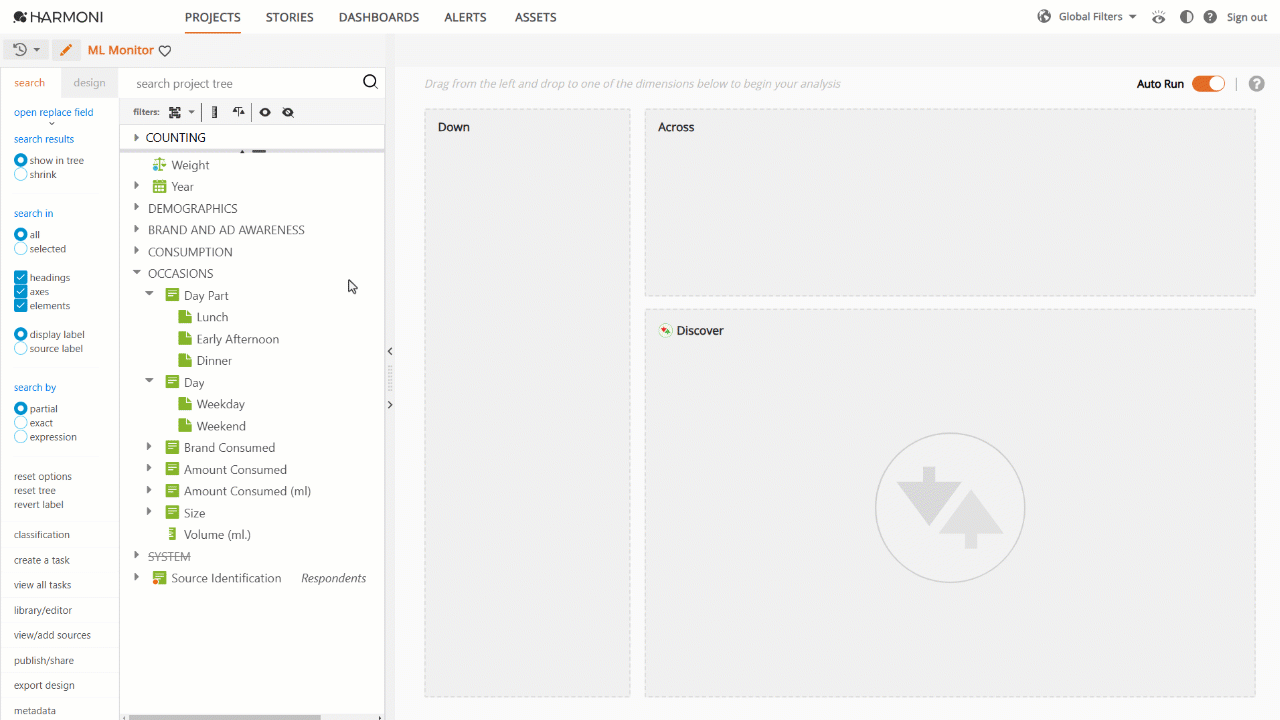Image resolution: width=1280 pixels, height=720 pixels.
Task: Click the Size axis icon
Action: pos(172,512)
